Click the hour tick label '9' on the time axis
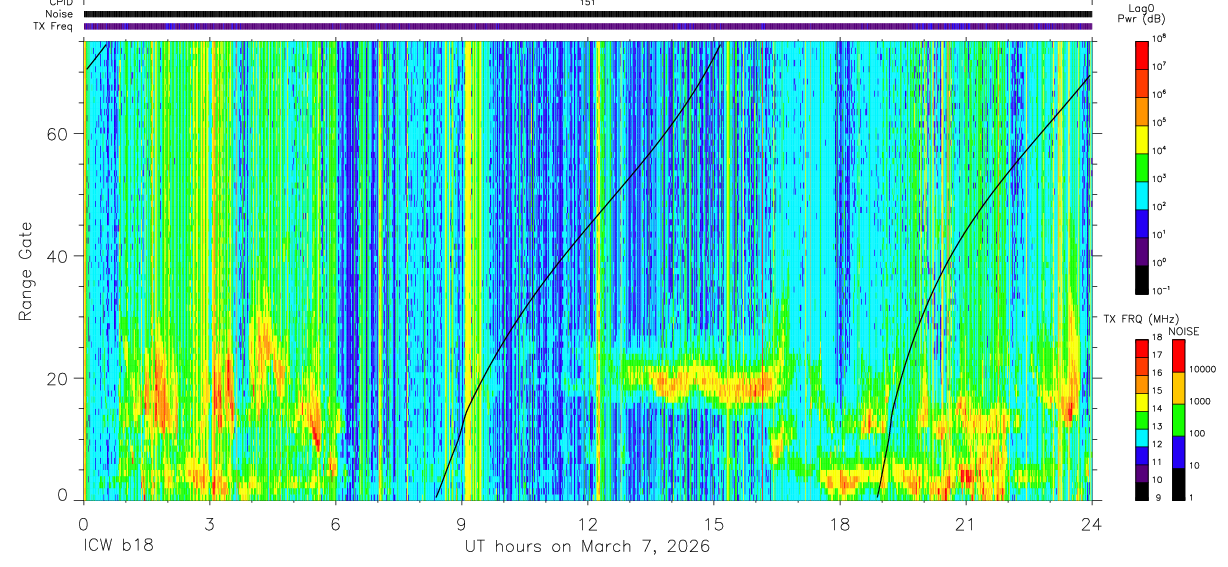 pyautogui.click(x=461, y=524)
